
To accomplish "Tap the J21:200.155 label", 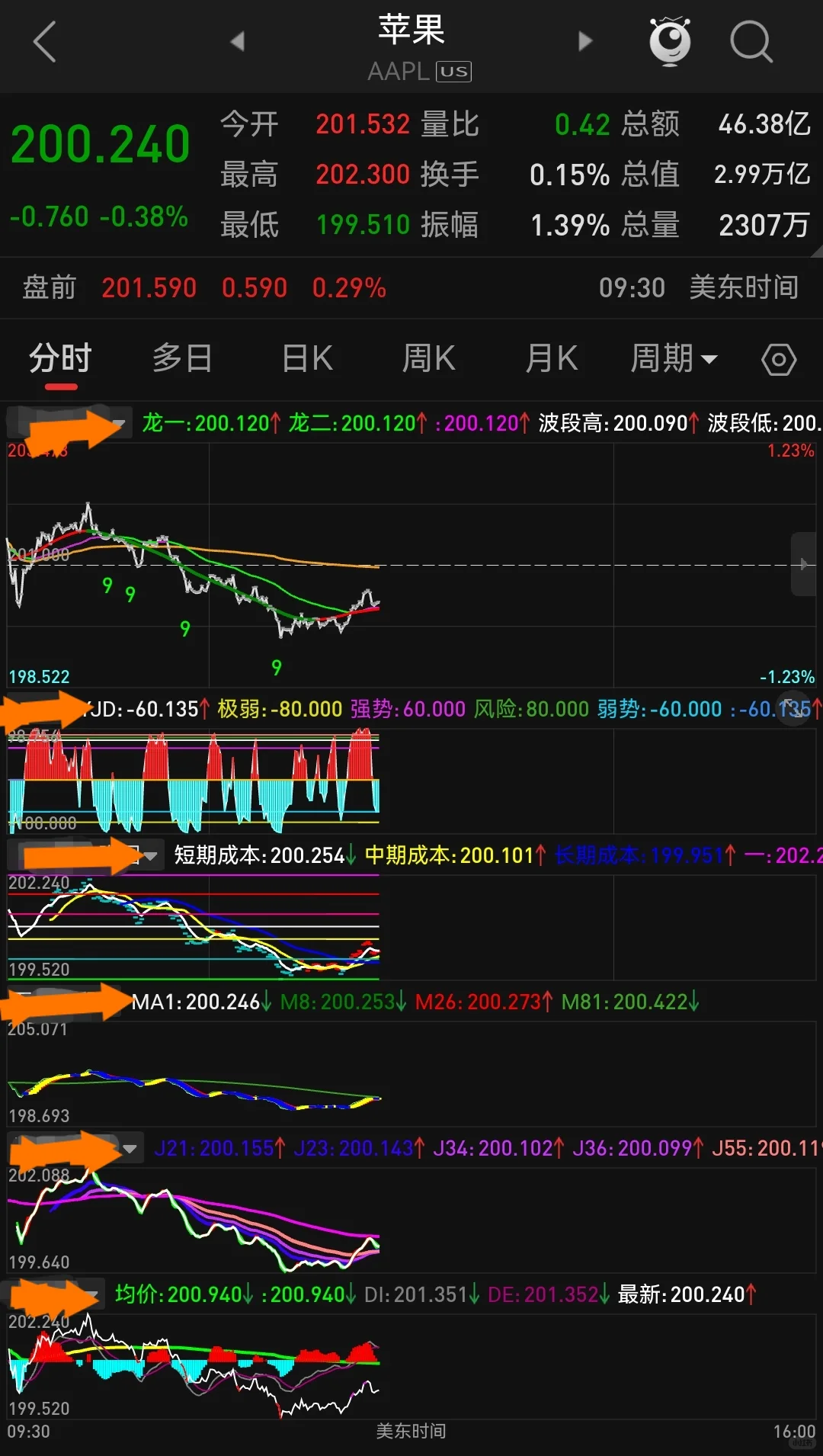I will click(220, 1148).
